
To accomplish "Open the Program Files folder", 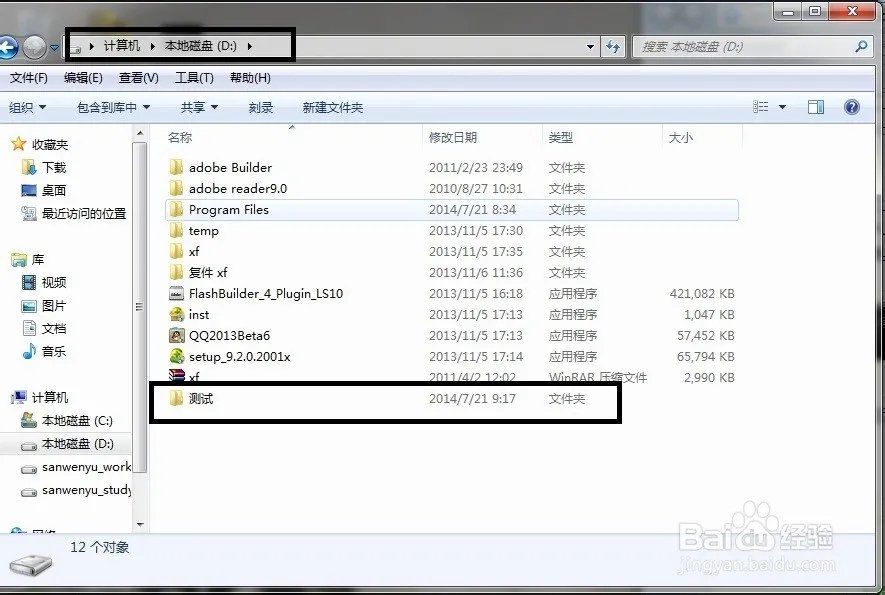I will coord(230,209).
